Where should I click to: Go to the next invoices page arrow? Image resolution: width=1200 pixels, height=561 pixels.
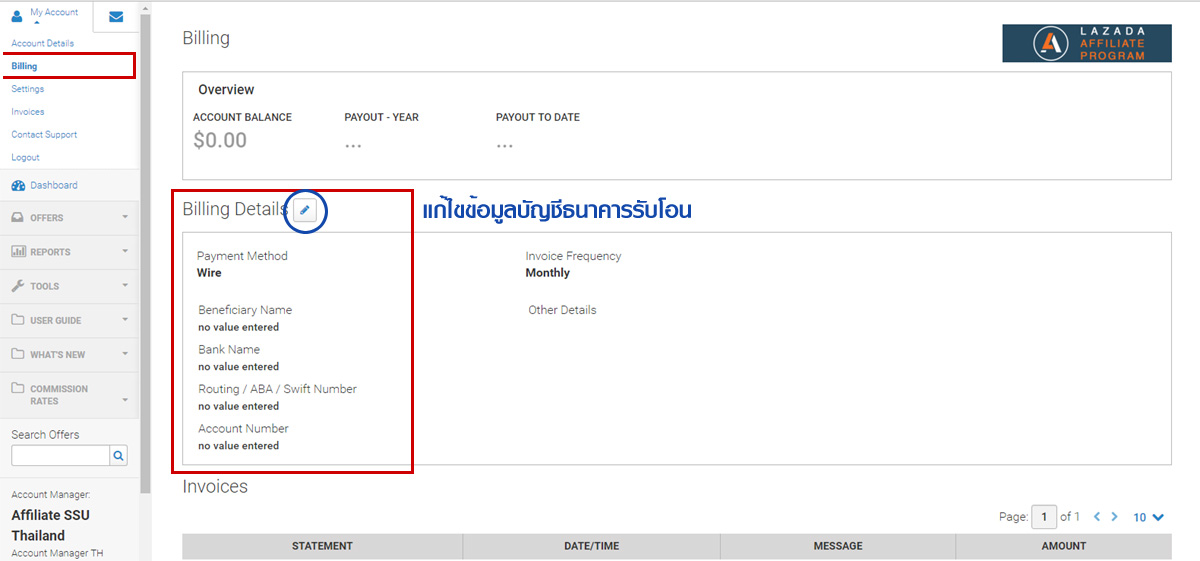(x=1115, y=517)
